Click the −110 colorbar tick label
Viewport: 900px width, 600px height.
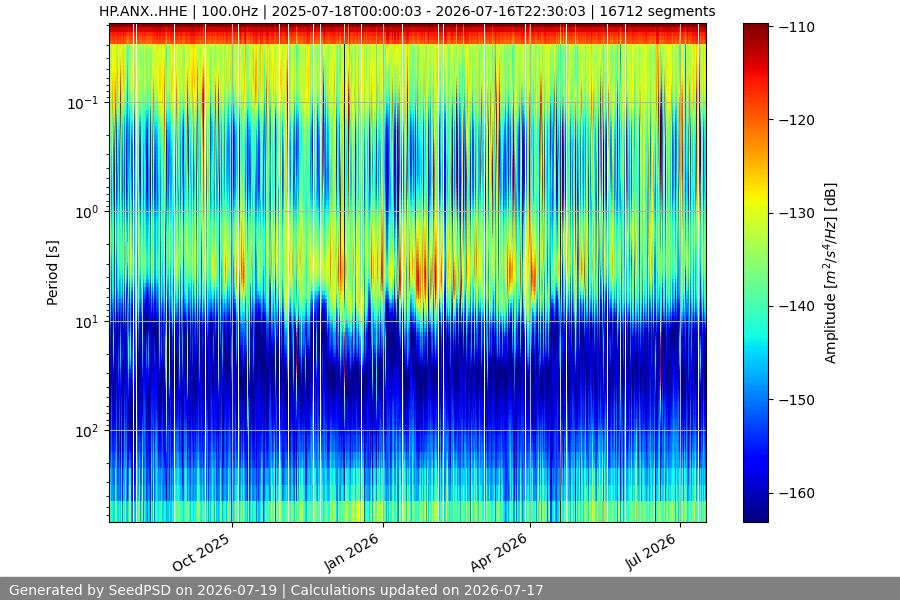[797, 27]
